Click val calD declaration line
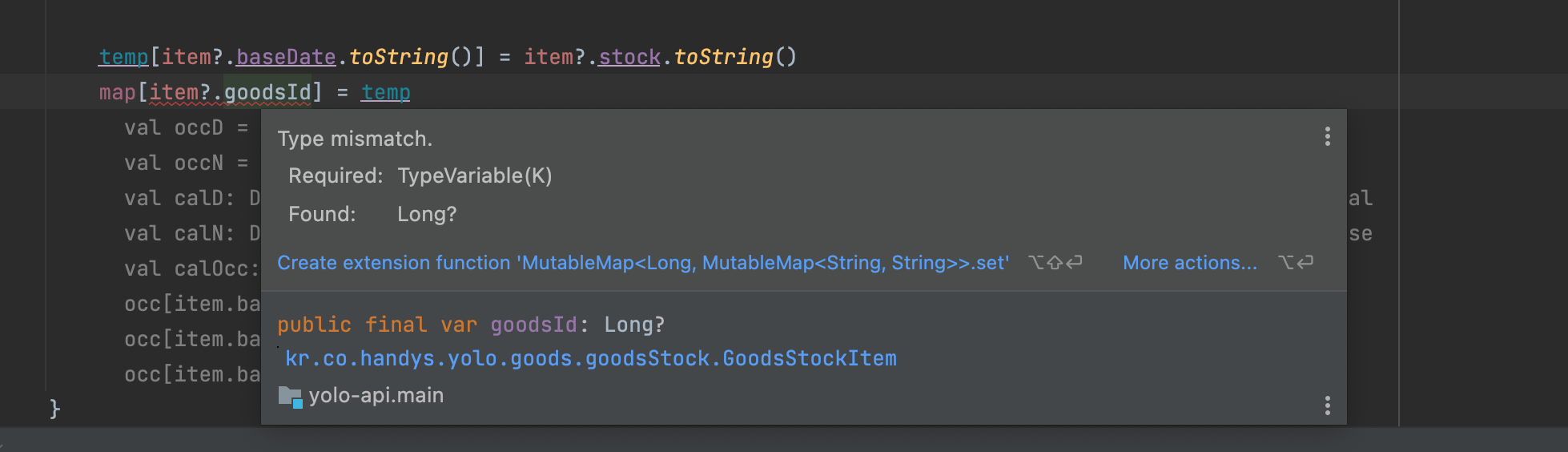This screenshot has width=1568, height=452. coord(192,199)
